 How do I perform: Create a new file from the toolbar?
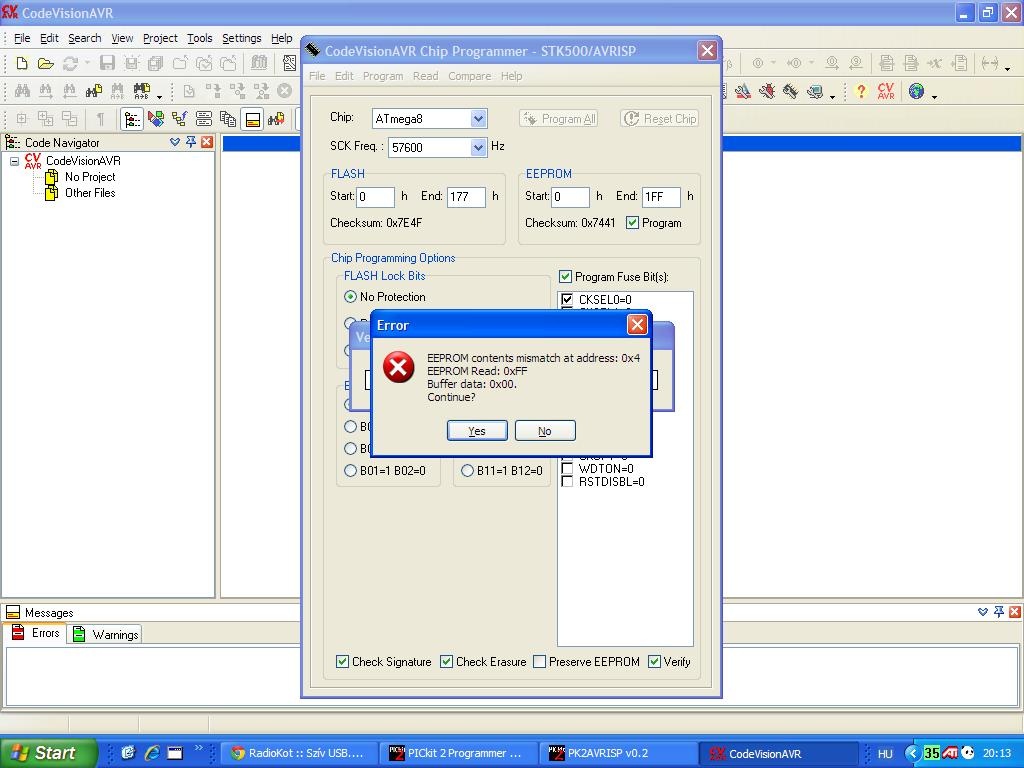point(22,63)
